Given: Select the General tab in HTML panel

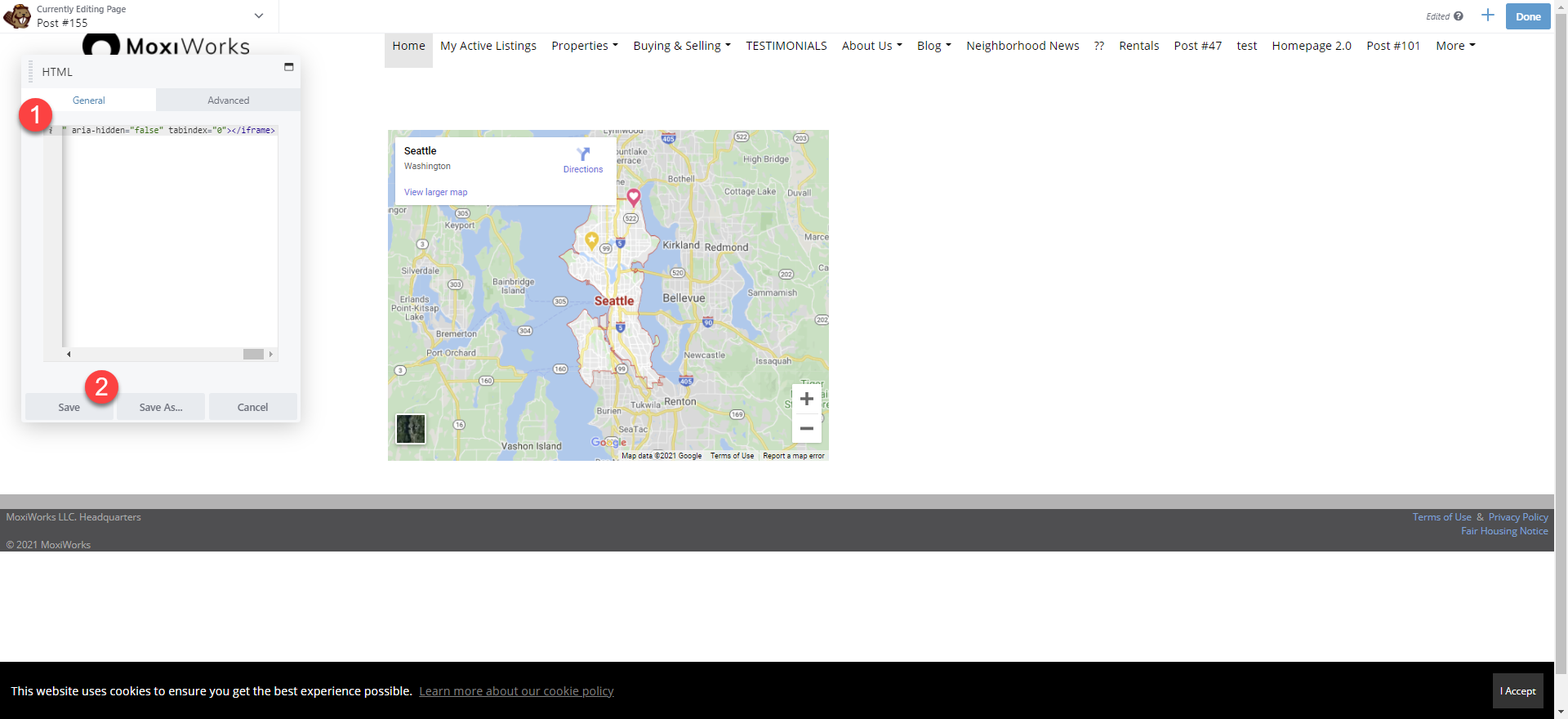Looking at the screenshot, I should pyautogui.click(x=89, y=100).
